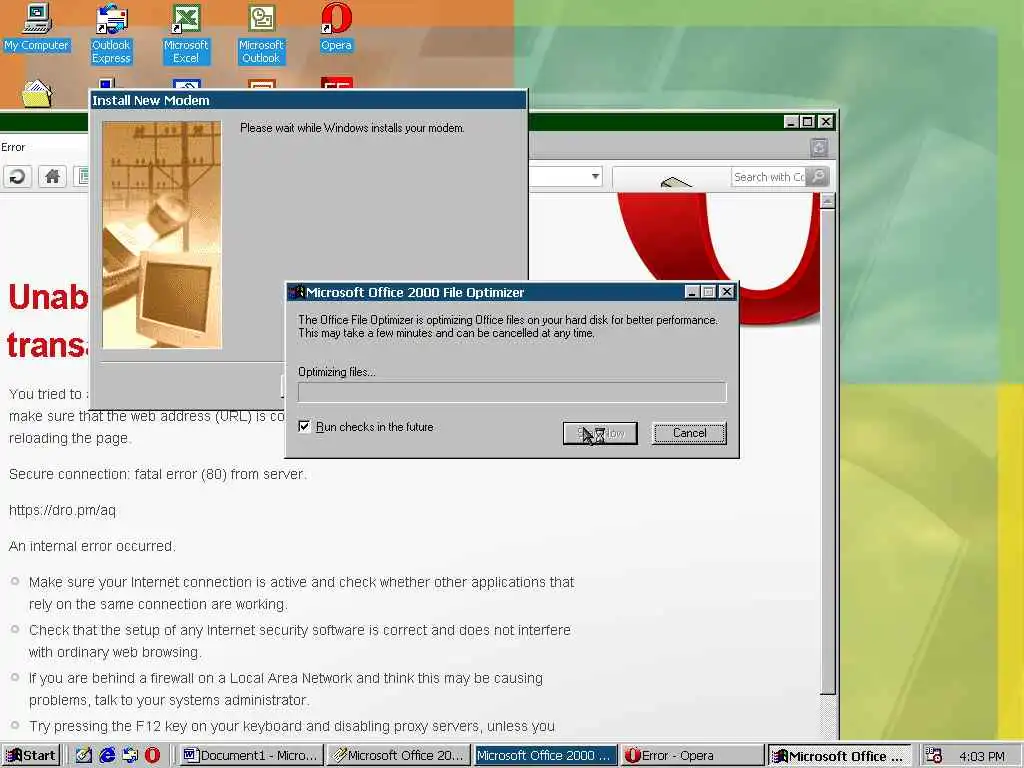
Task: Click the Start Now button in File Optimizer
Action: [600, 433]
